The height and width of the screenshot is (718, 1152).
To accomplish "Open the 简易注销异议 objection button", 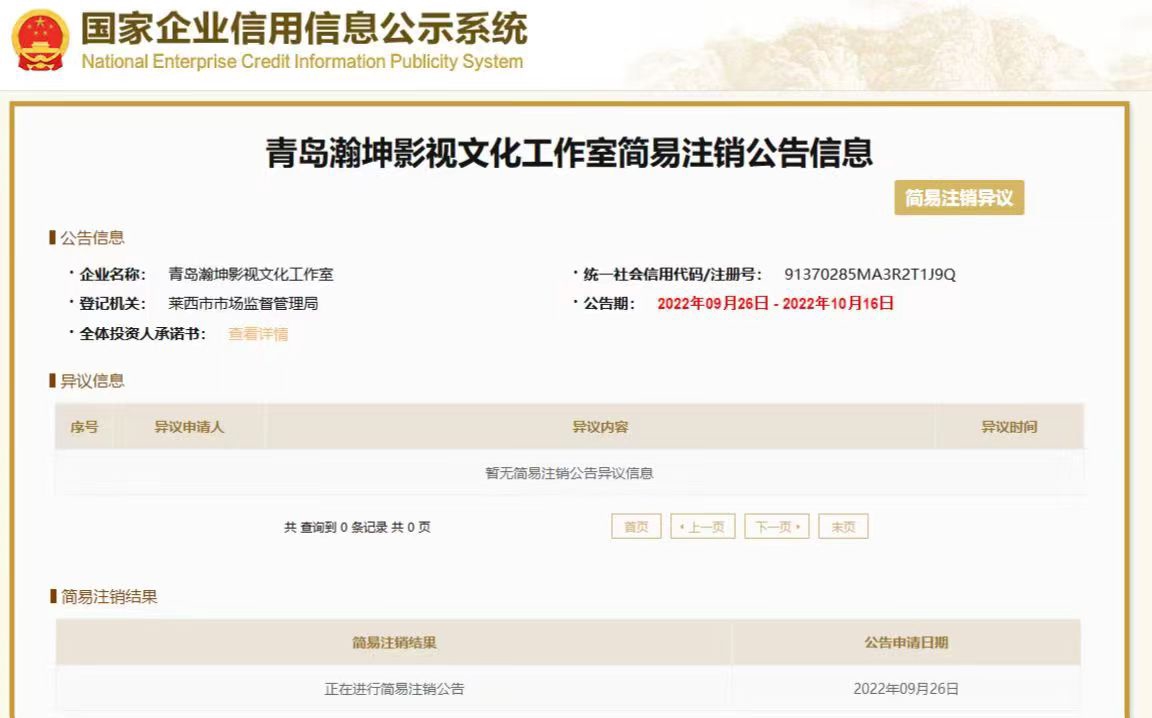I will click(959, 198).
